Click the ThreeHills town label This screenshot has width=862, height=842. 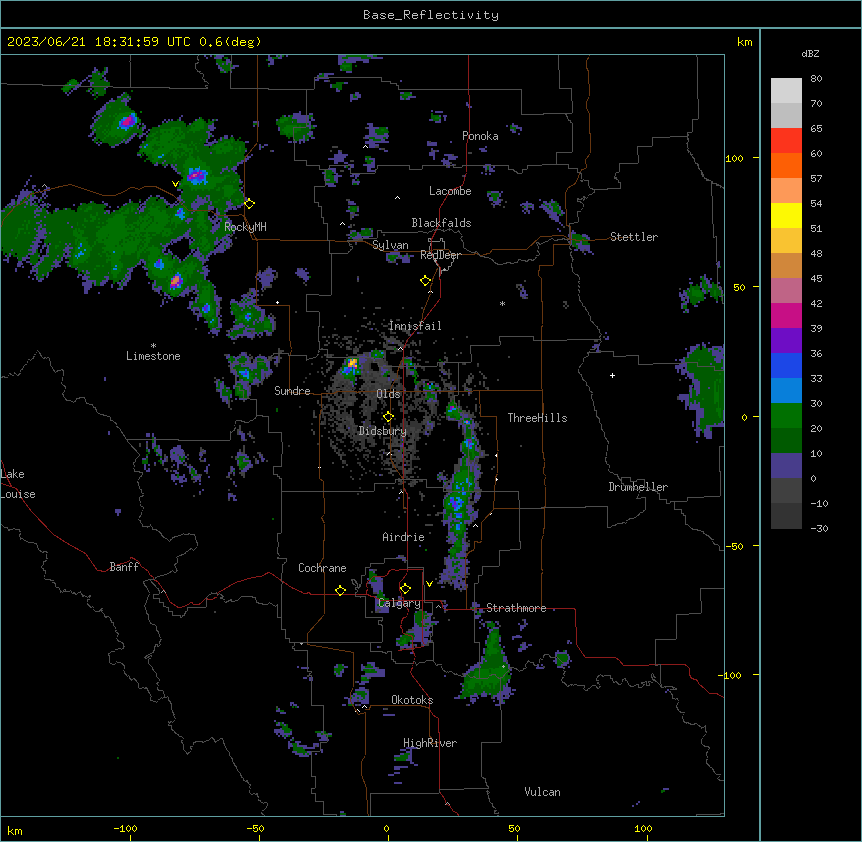pos(537,418)
